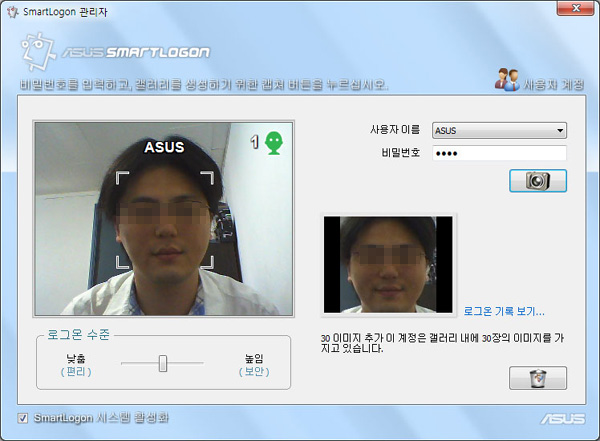Screen dimensions: 600x441
Task: Open the 사용자 계정 user accounts icon
Action: point(507,80)
